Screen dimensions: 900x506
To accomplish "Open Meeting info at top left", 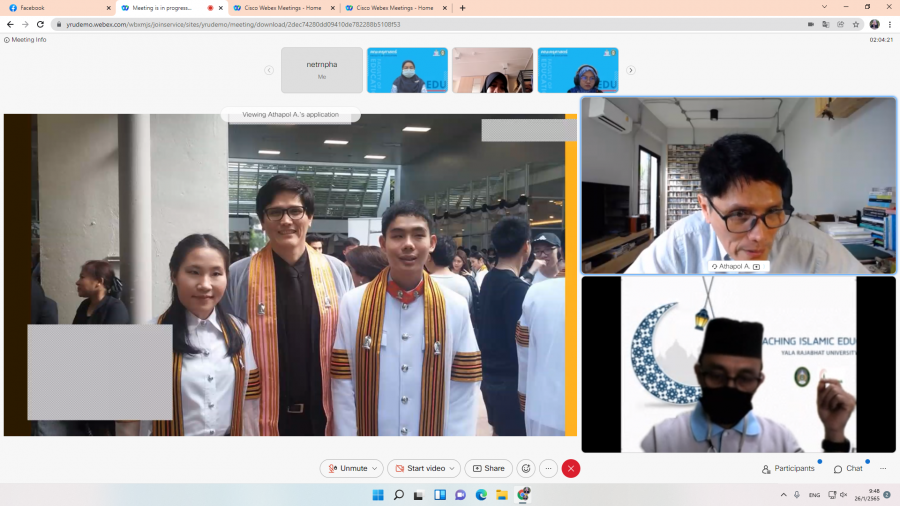I will coord(26,40).
